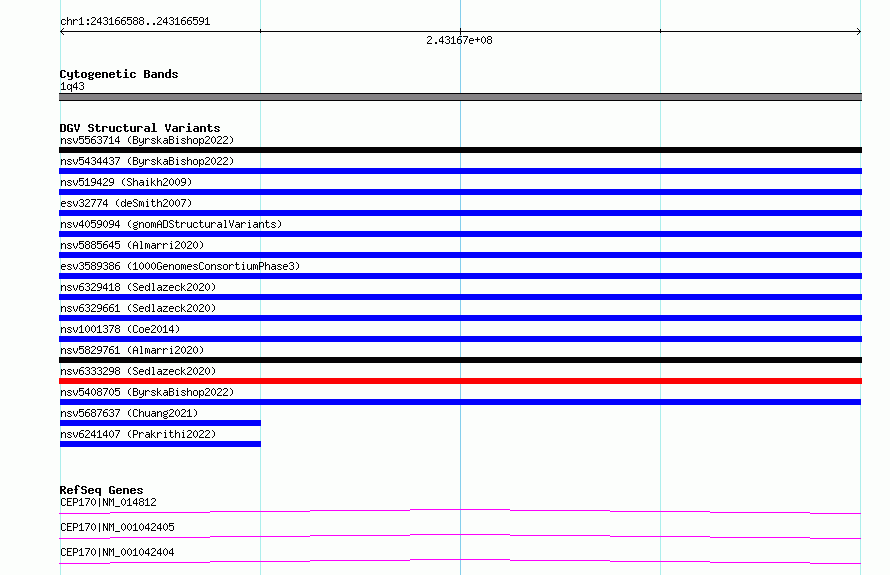The width and height of the screenshot is (890, 575).
Task: Click the blue bar for nsv5885645
Action: 460,255
